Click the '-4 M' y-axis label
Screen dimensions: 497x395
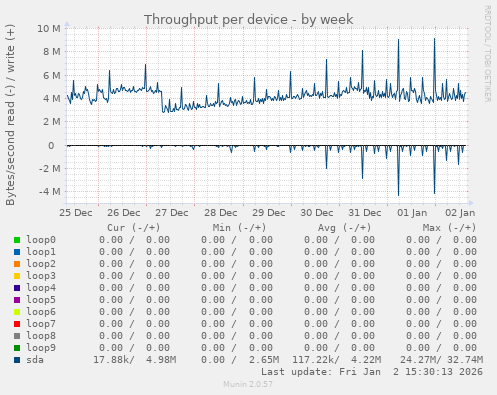coord(50,192)
